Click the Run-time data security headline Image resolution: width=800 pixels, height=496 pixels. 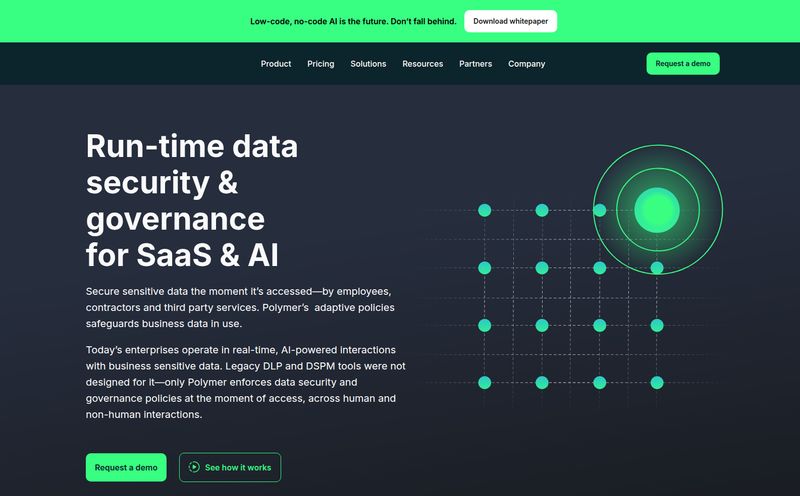[x=192, y=200]
